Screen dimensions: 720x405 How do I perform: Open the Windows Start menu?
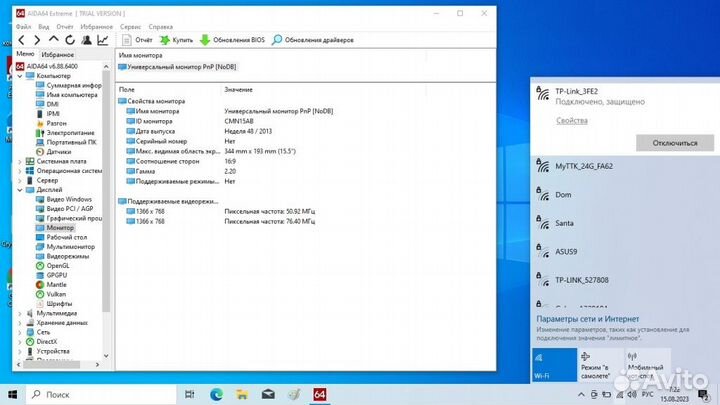pyautogui.click(x=13, y=394)
